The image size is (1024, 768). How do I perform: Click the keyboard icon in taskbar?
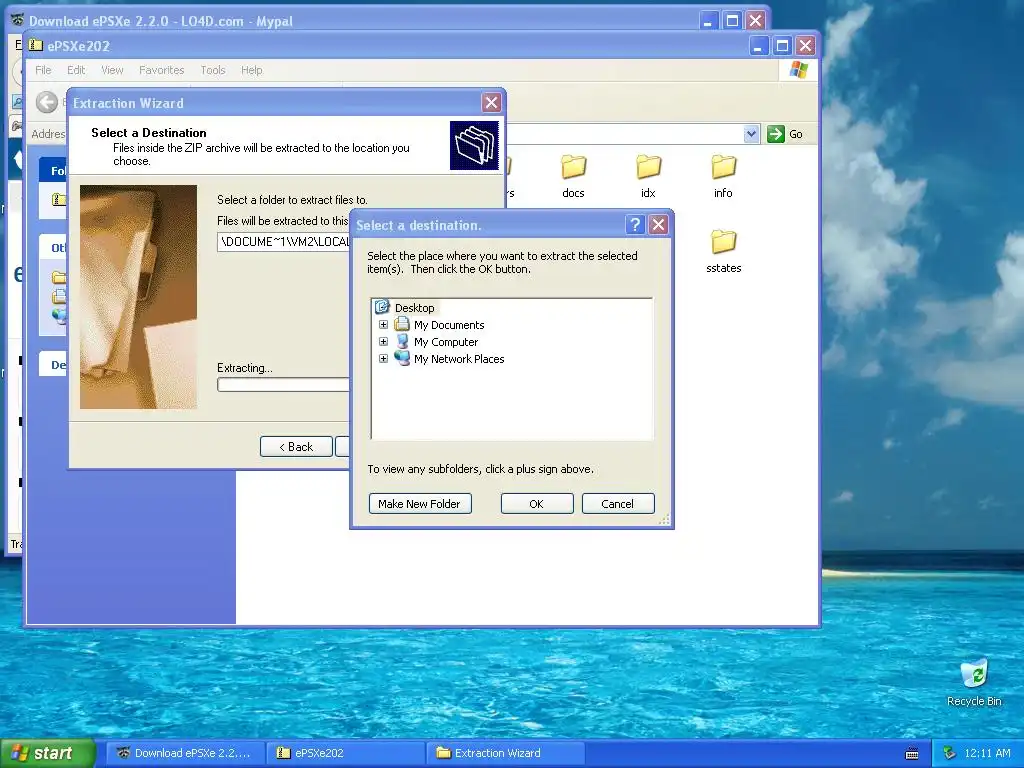click(x=912, y=754)
